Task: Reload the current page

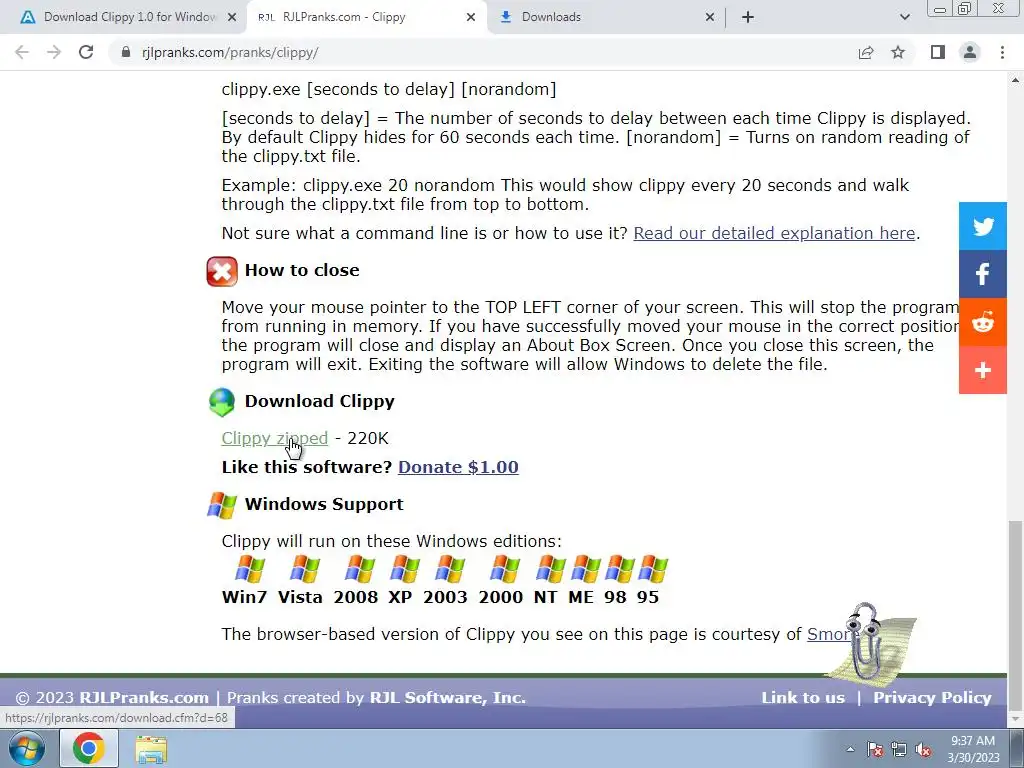Action: click(x=86, y=52)
